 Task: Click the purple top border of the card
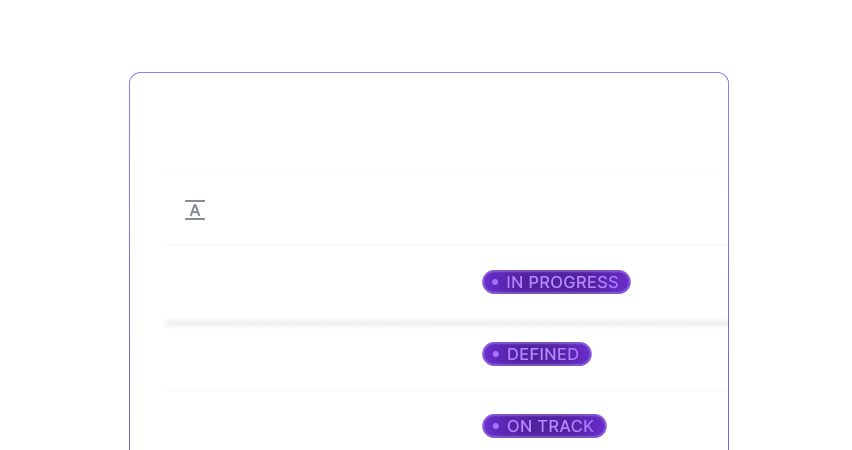[x=430, y=73]
